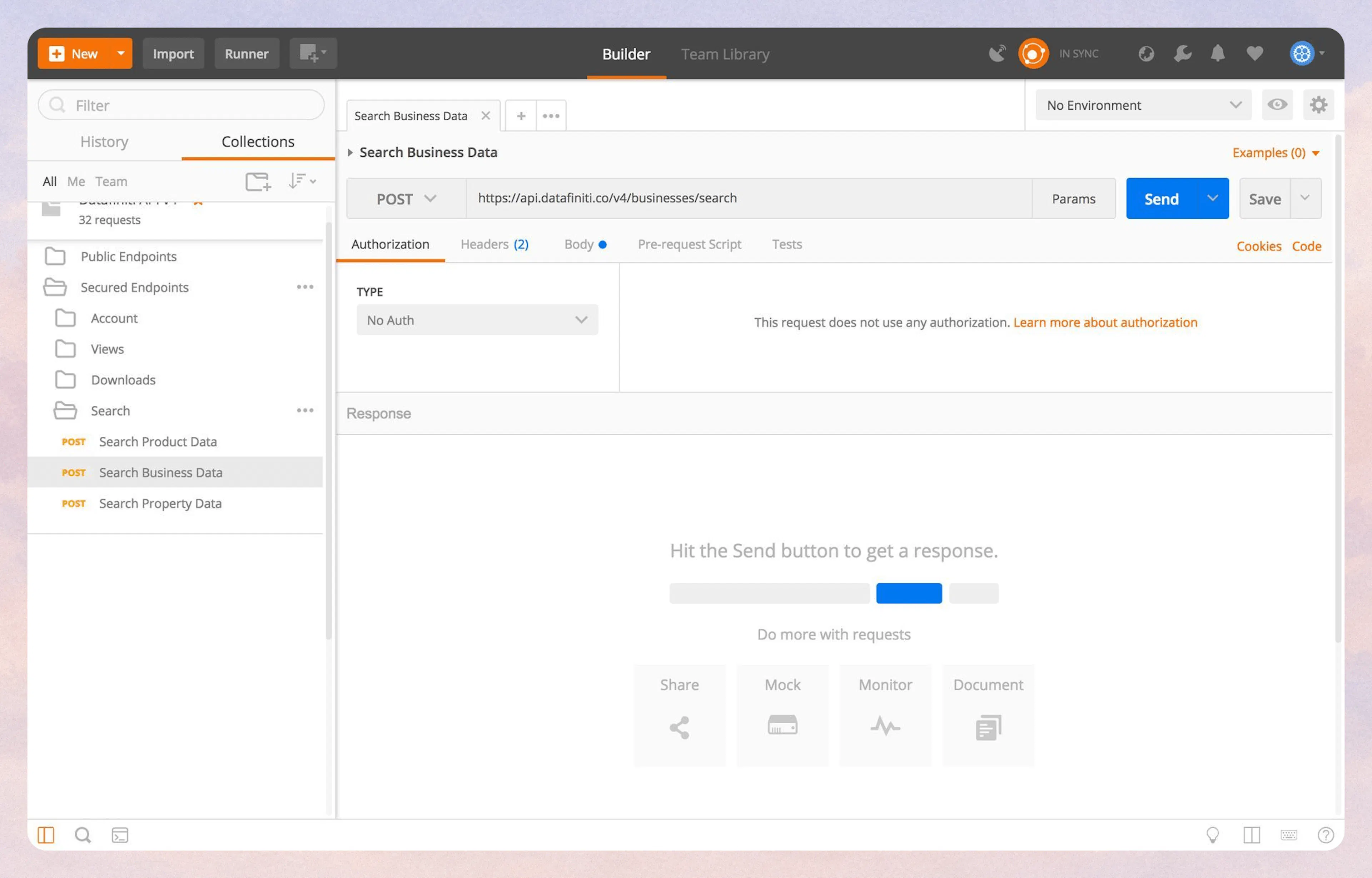
Task: Click the notifications bell icon
Action: [1217, 53]
